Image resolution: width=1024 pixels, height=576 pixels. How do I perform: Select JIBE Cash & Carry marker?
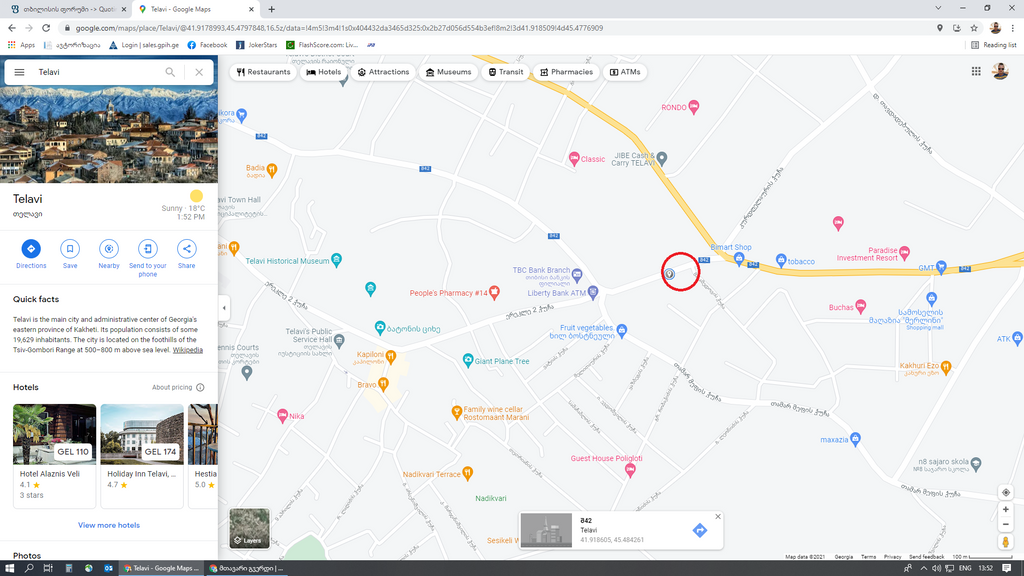point(662,157)
